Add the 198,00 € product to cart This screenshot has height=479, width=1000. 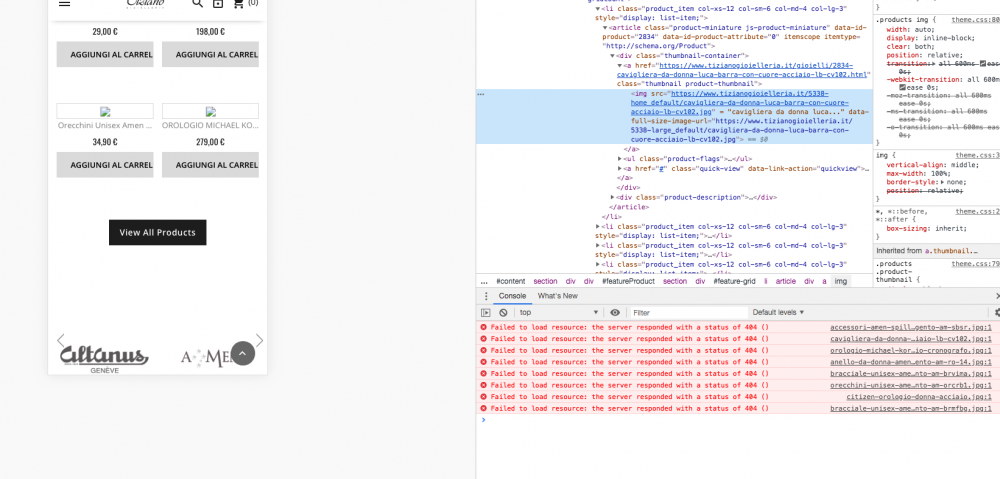pyautogui.click(x=210, y=54)
